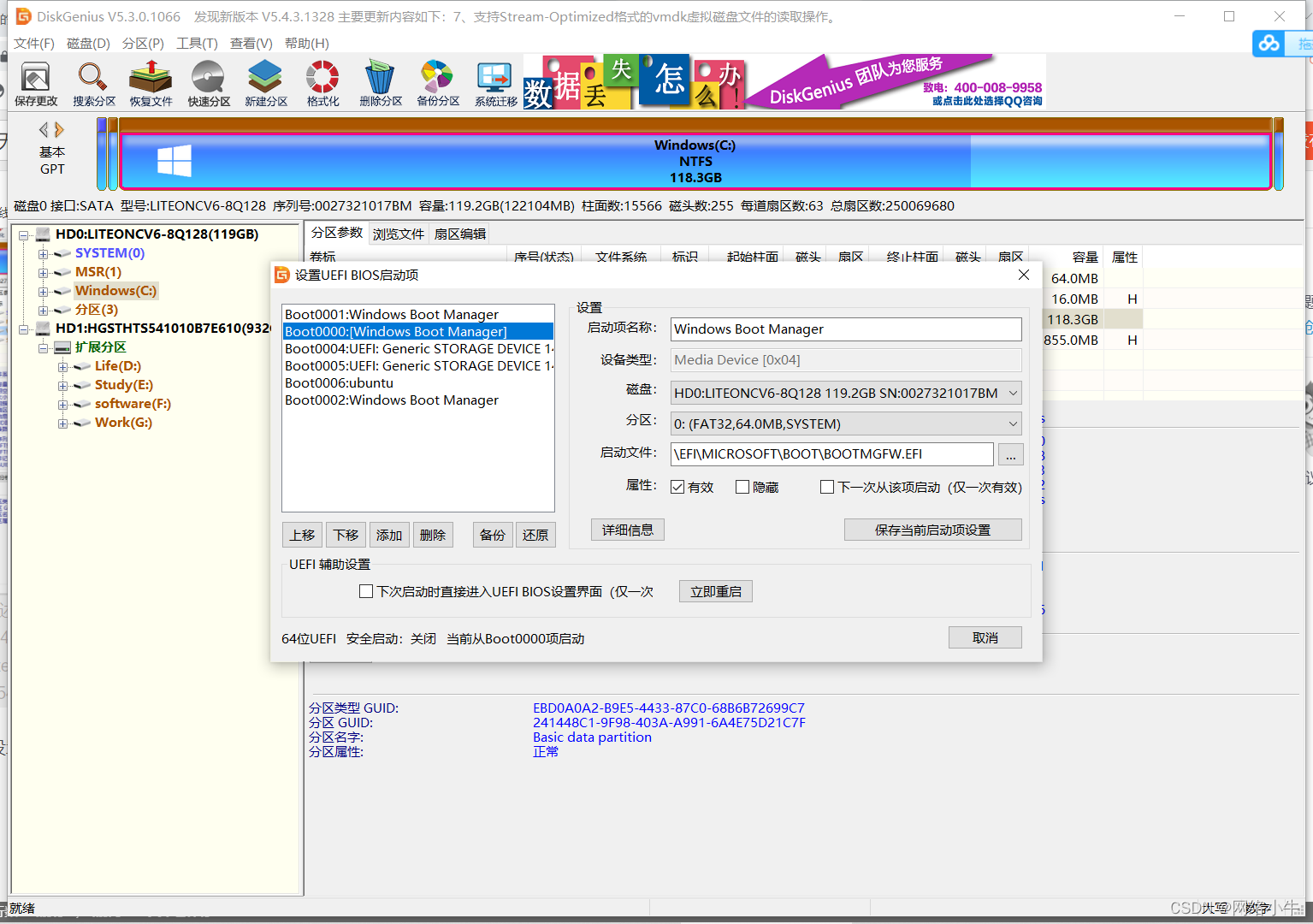Click the 取消 (Cancel) button

click(985, 637)
